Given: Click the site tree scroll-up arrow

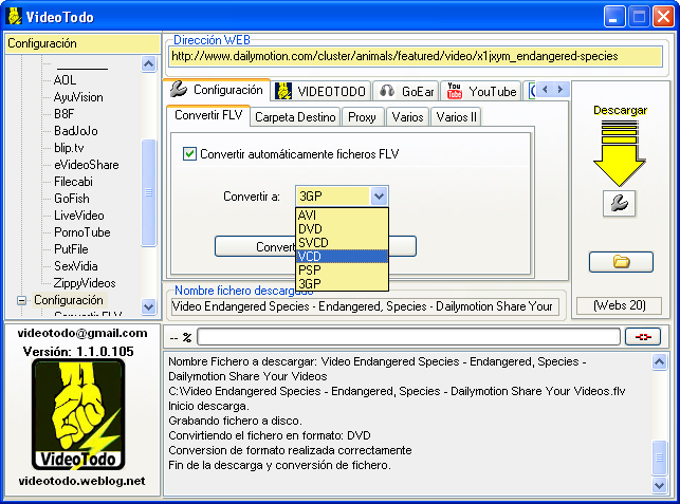Looking at the screenshot, I should 149,64.
